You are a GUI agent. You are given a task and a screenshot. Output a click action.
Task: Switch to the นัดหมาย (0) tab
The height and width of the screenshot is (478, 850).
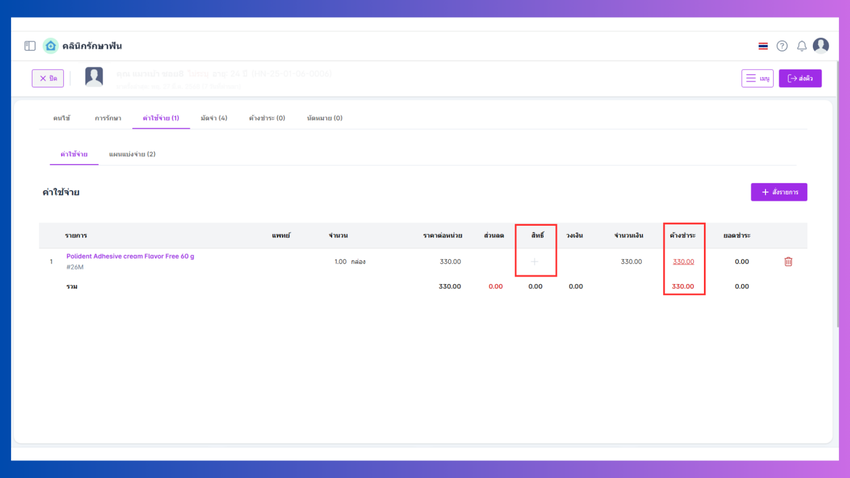[324, 118]
